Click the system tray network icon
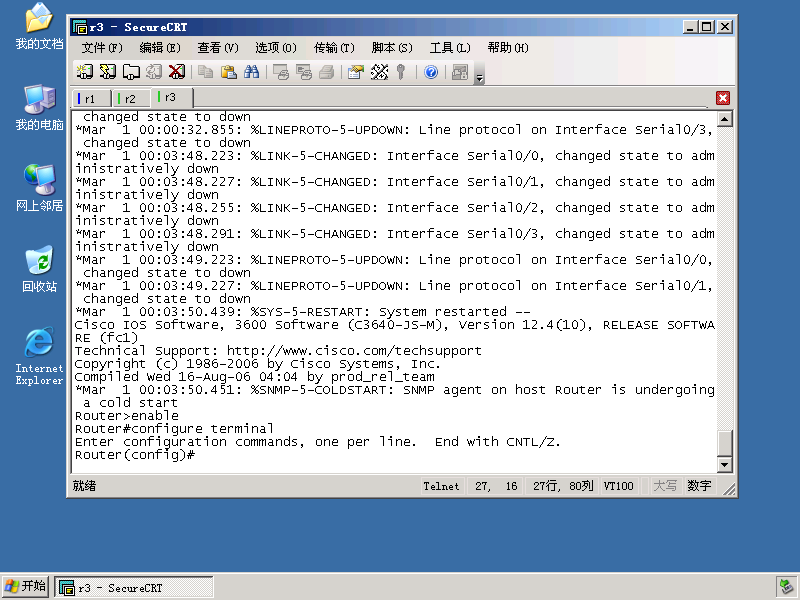 pyautogui.click(x=786, y=587)
